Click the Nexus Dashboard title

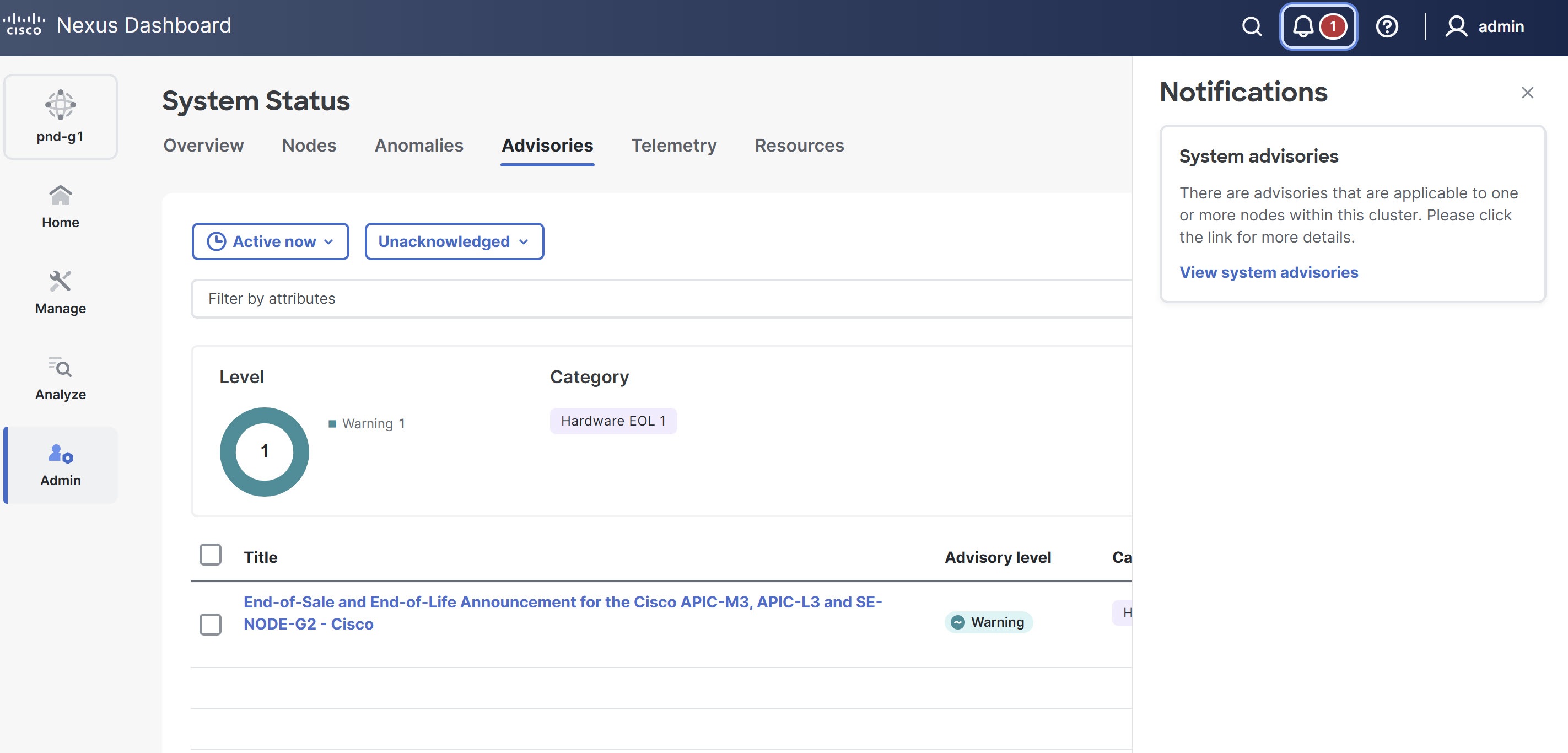tap(144, 25)
